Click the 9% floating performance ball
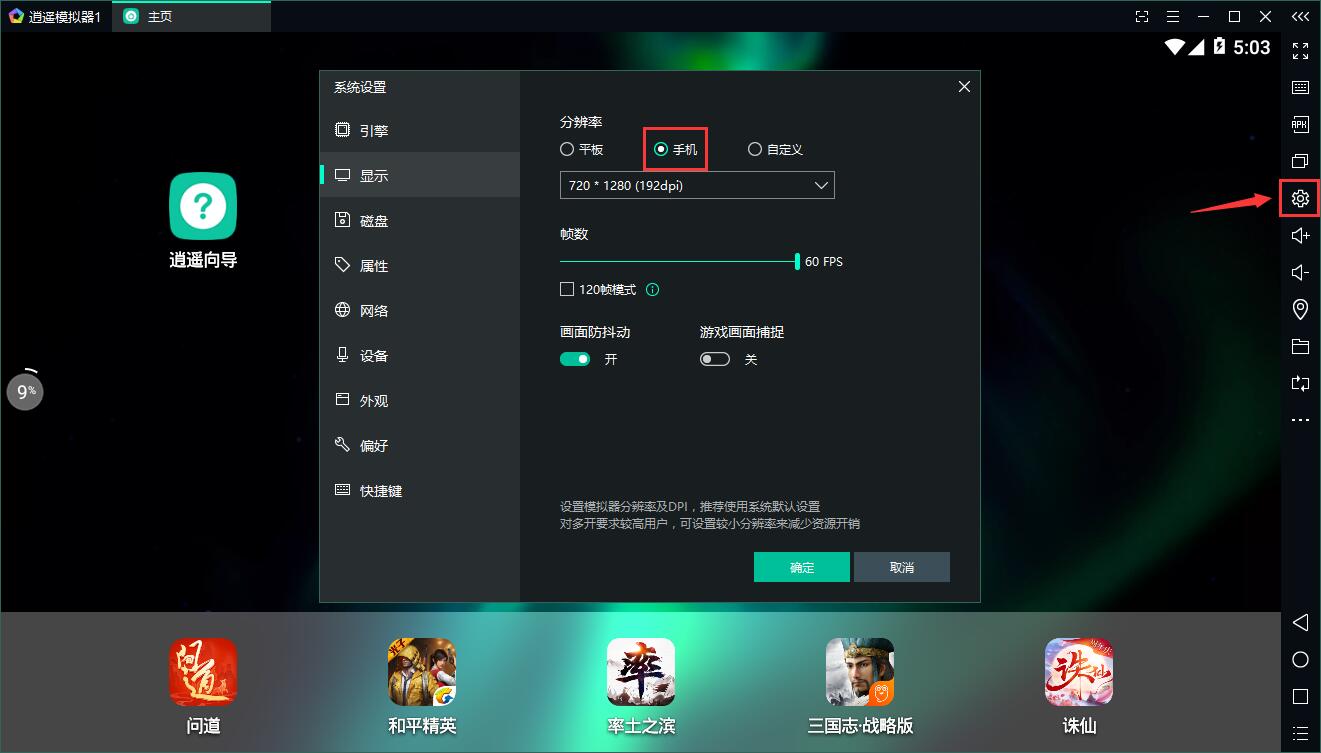Viewport: 1321px width, 753px height. point(25,391)
